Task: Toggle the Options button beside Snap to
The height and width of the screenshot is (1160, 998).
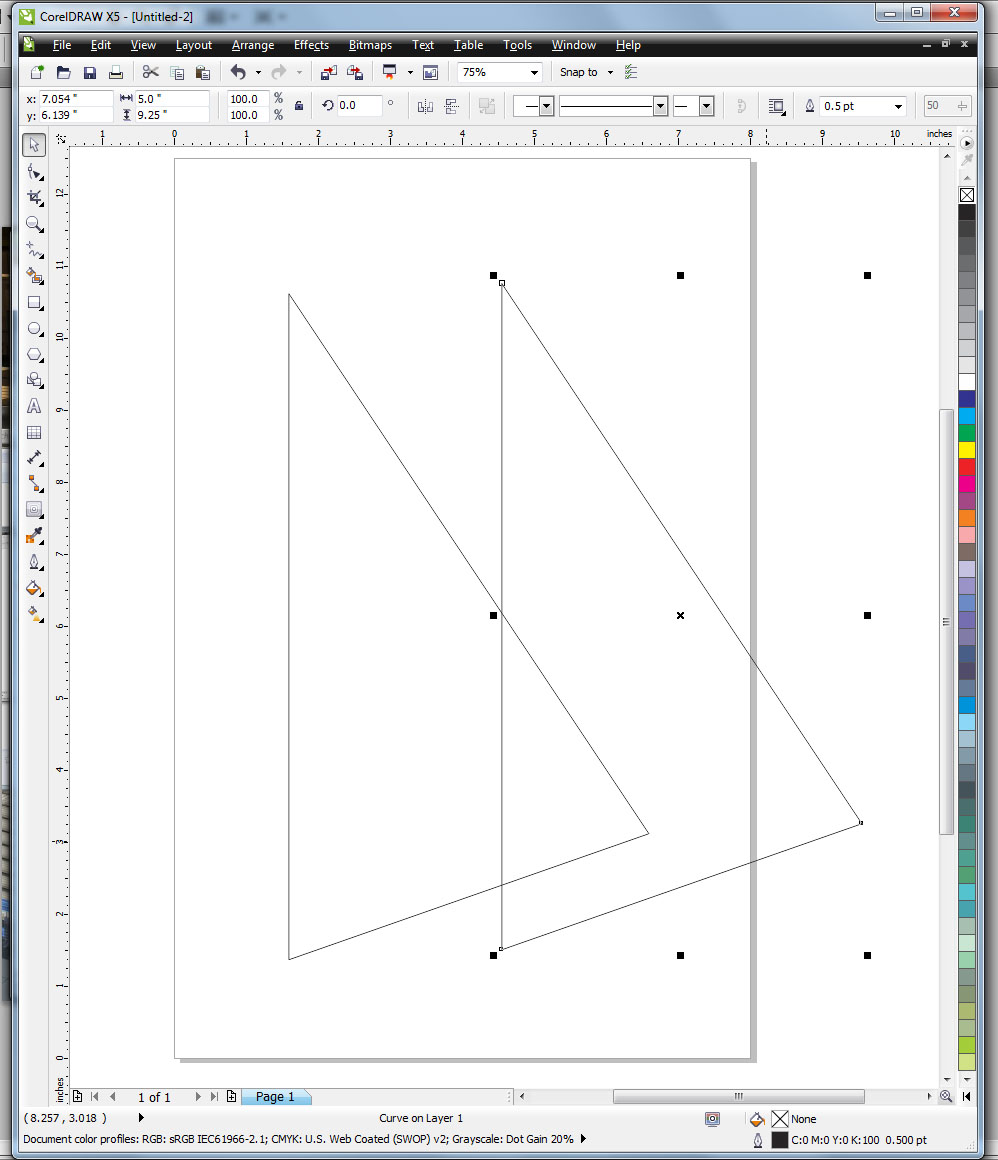Action: pyautogui.click(x=631, y=72)
